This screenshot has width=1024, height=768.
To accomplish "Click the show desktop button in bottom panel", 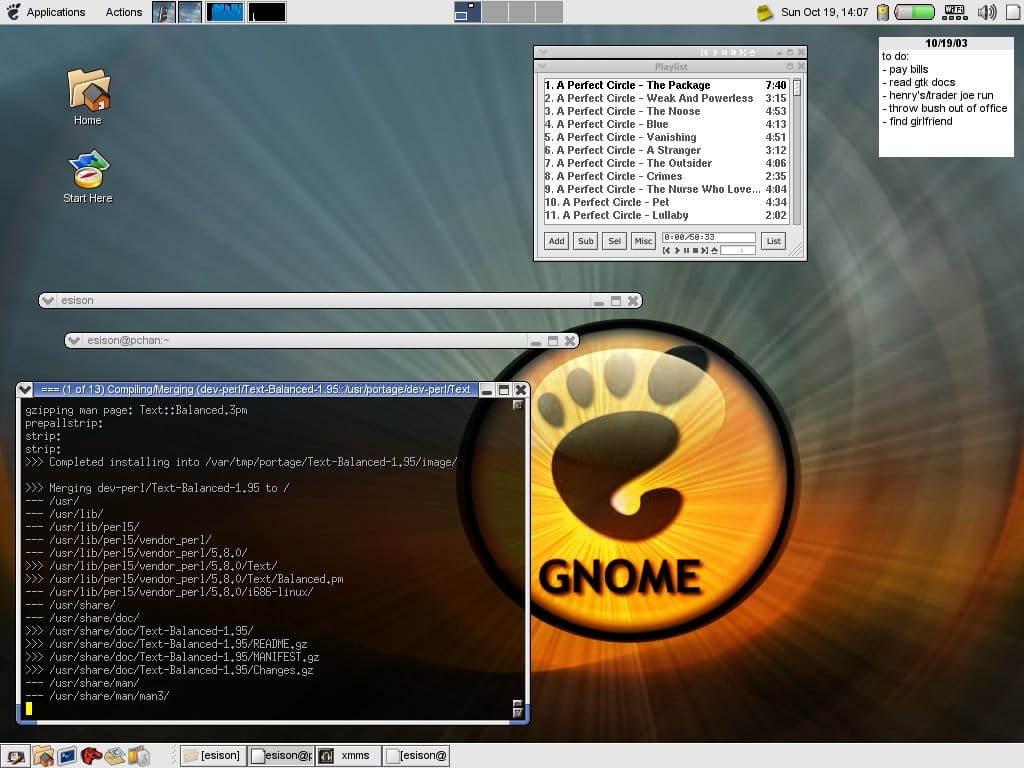I will (15, 756).
